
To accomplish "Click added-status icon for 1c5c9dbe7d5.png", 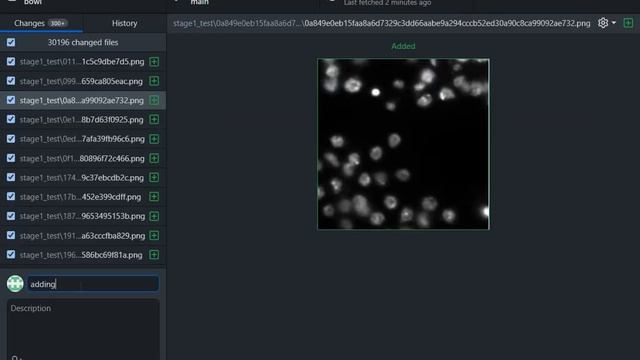I will click(x=154, y=62).
